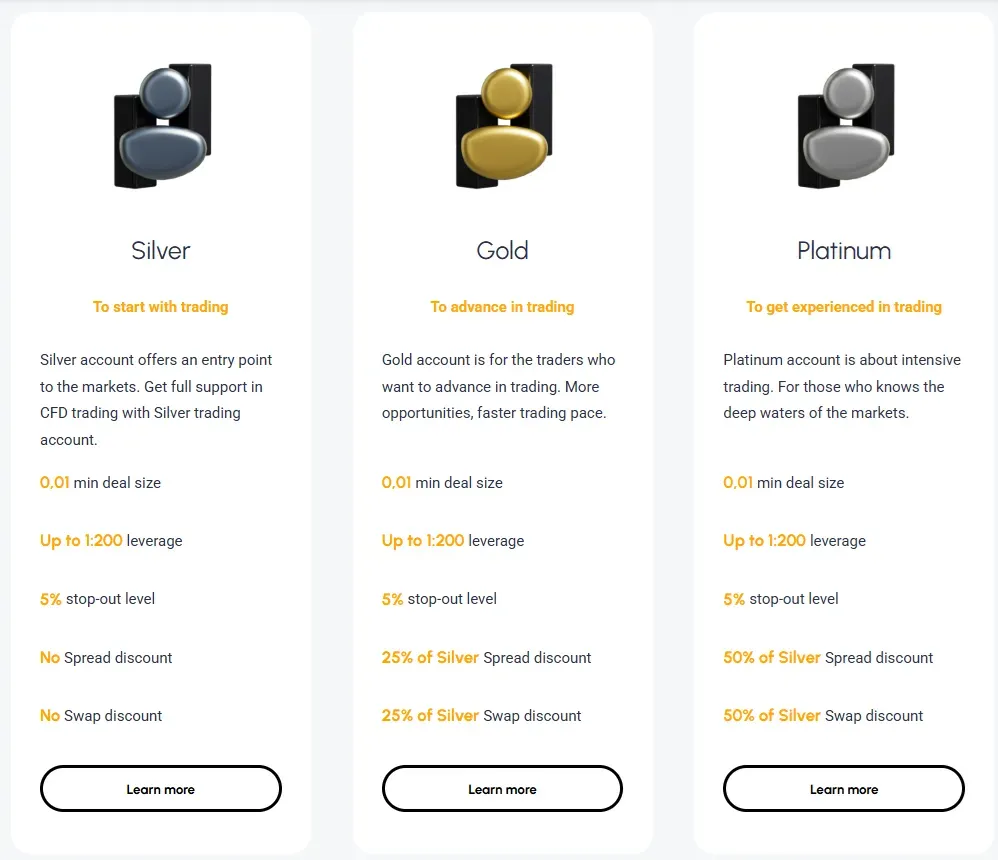Click the 'To advance in trading' tagline

(503, 307)
